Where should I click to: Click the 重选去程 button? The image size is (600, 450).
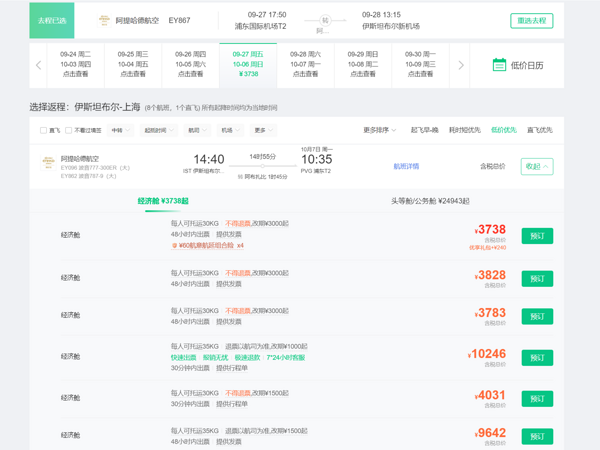click(532, 21)
